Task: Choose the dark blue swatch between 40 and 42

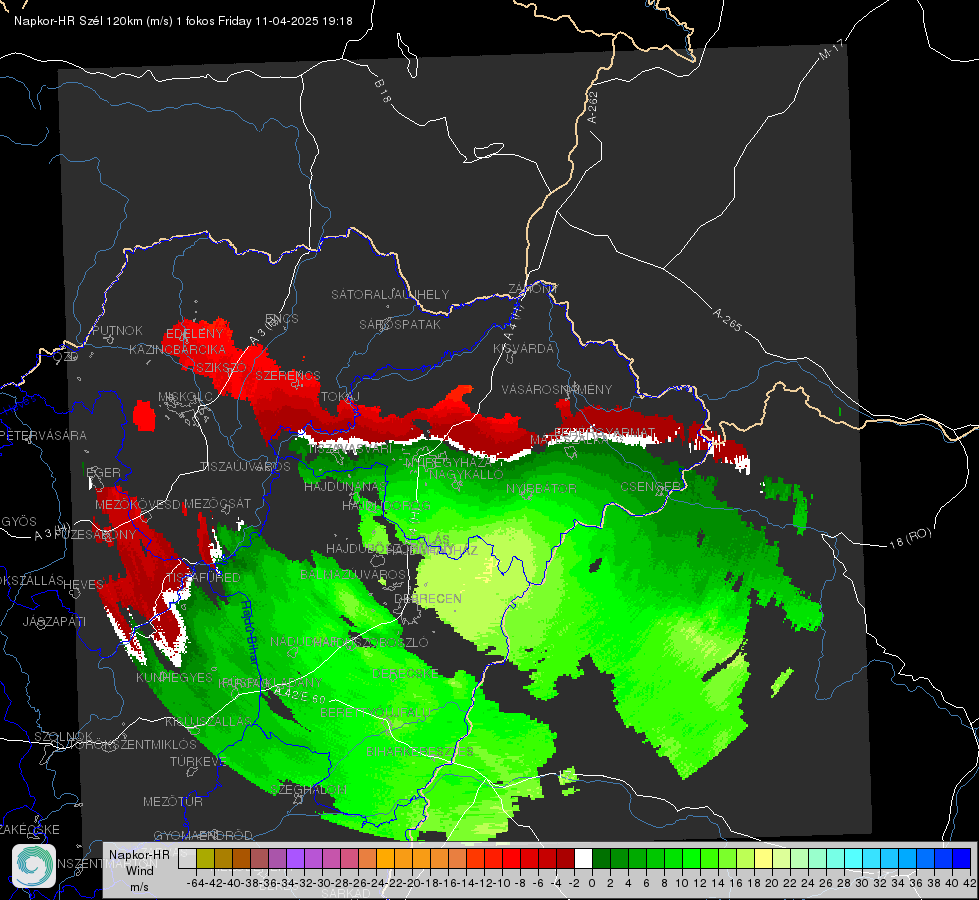Action: click(x=961, y=858)
